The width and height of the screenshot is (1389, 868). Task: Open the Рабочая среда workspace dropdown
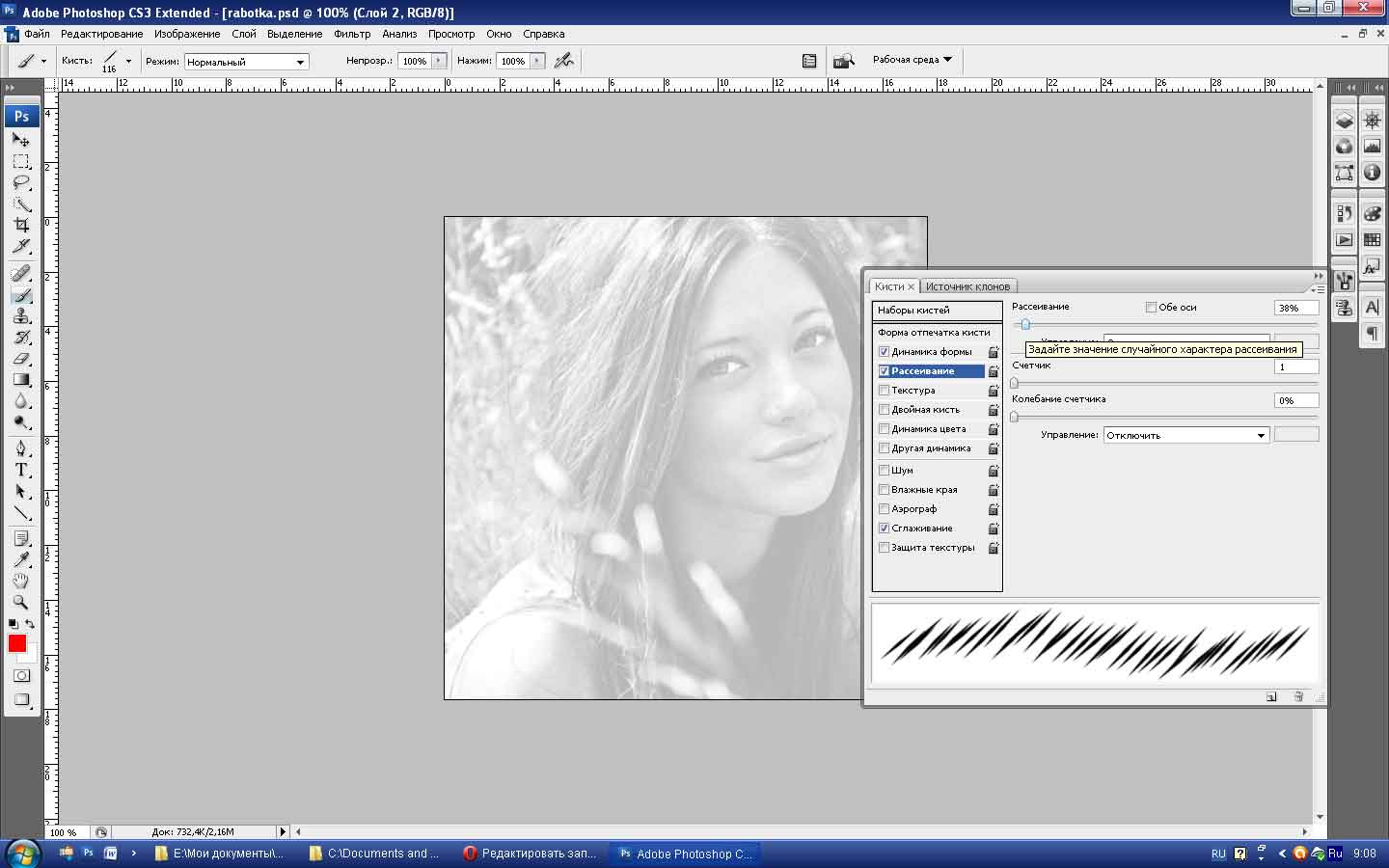coord(912,60)
